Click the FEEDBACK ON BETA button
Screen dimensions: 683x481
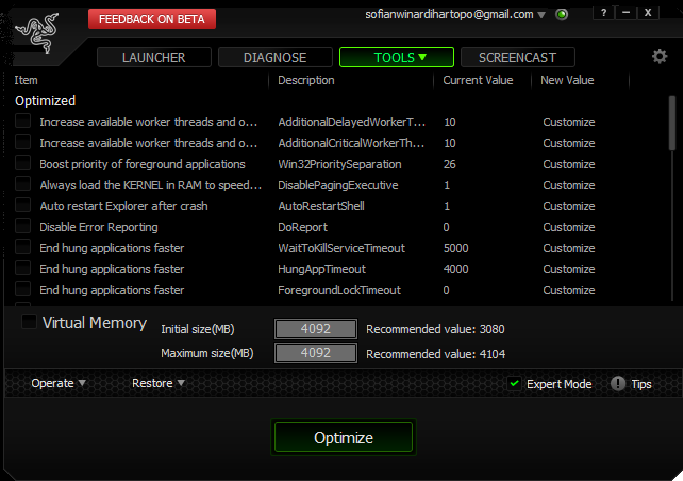(x=152, y=19)
